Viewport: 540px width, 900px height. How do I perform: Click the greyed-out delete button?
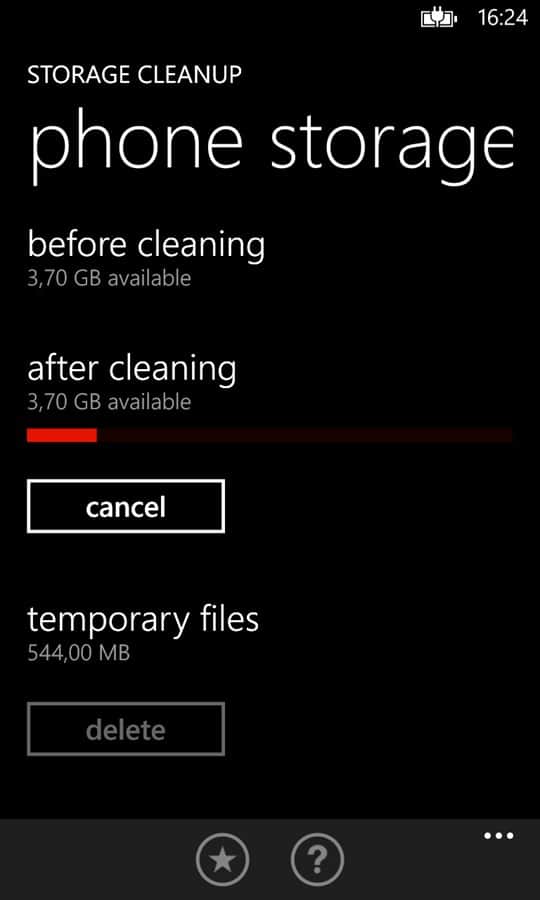[x=126, y=729]
